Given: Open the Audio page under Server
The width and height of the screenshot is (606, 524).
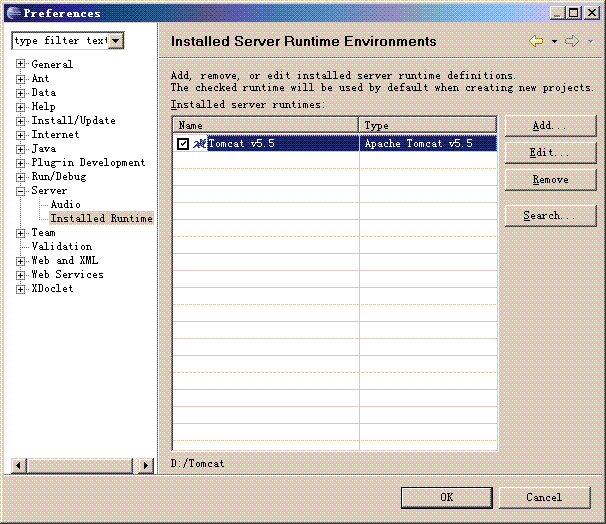Looking at the screenshot, I should click(65, 204).
